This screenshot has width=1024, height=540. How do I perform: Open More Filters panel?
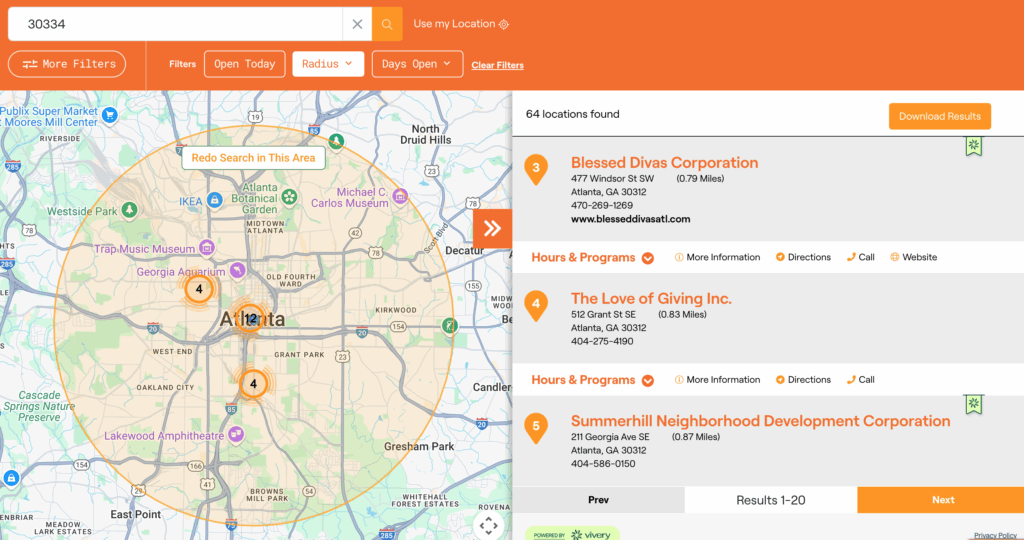pos(67,64)
